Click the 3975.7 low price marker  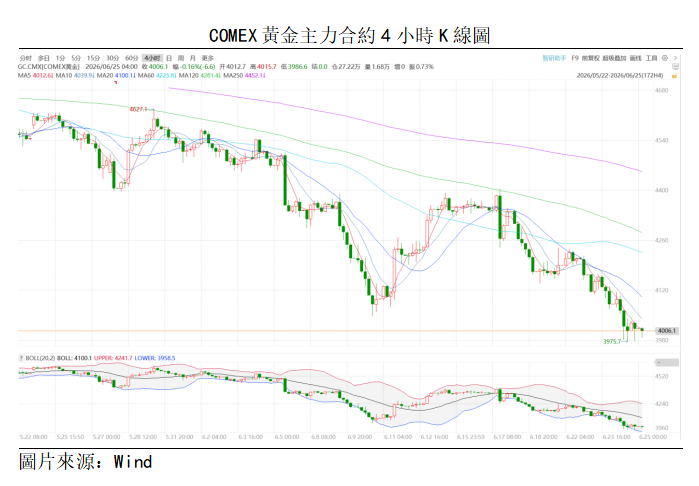pyautogui.click(x=612, y=342)
